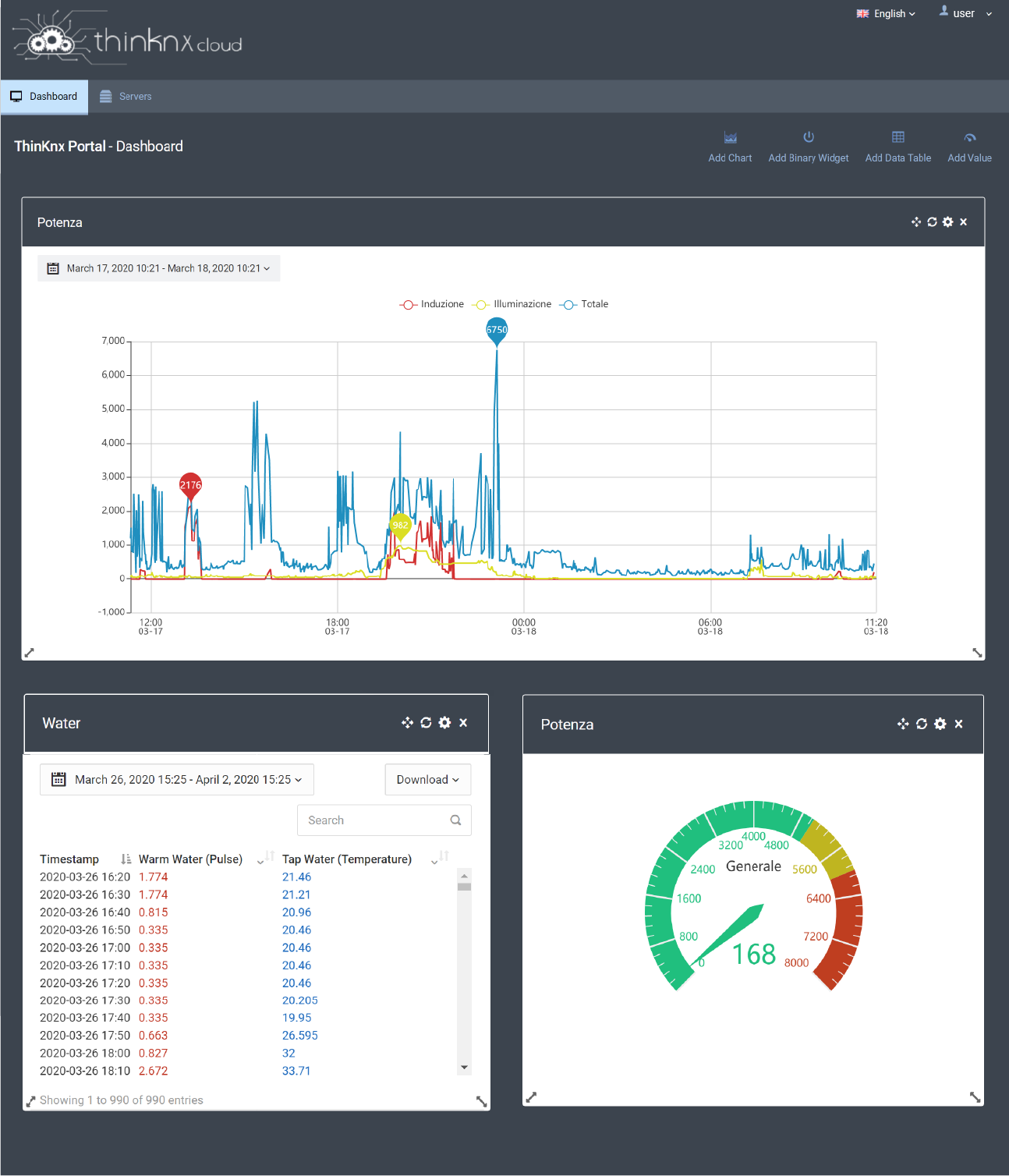
Task: Open the user account menu
Action: [x=965, y=14]
